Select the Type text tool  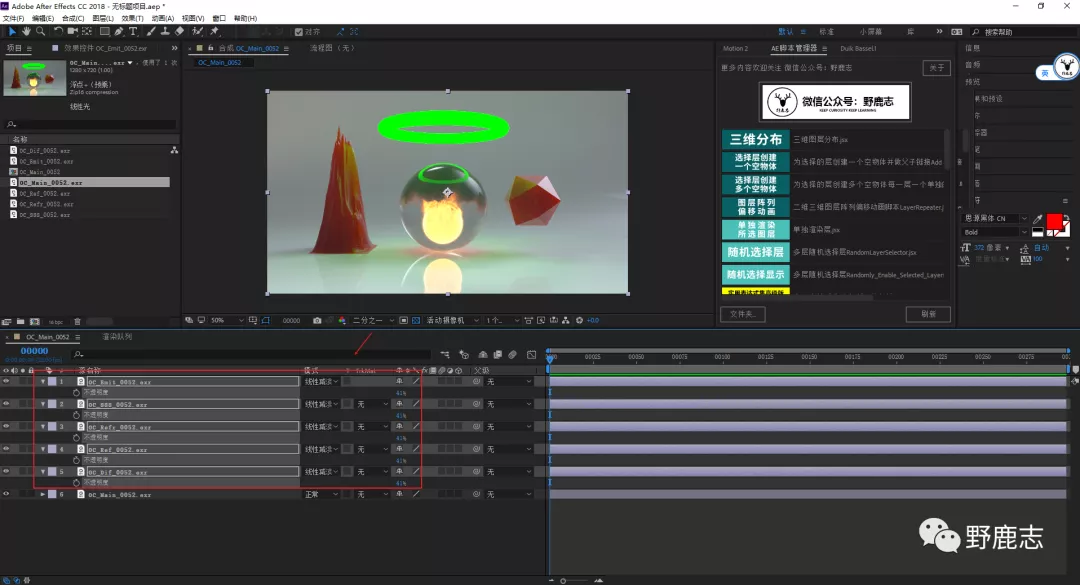click(x=134, y=31)
